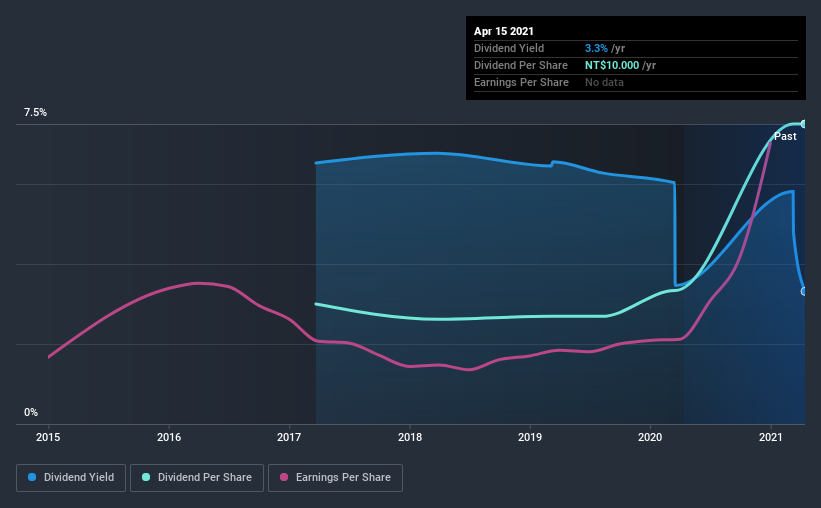821x508 pixels.
Task: Select the 2016 label on the time axis
Action: pos(169,437)
